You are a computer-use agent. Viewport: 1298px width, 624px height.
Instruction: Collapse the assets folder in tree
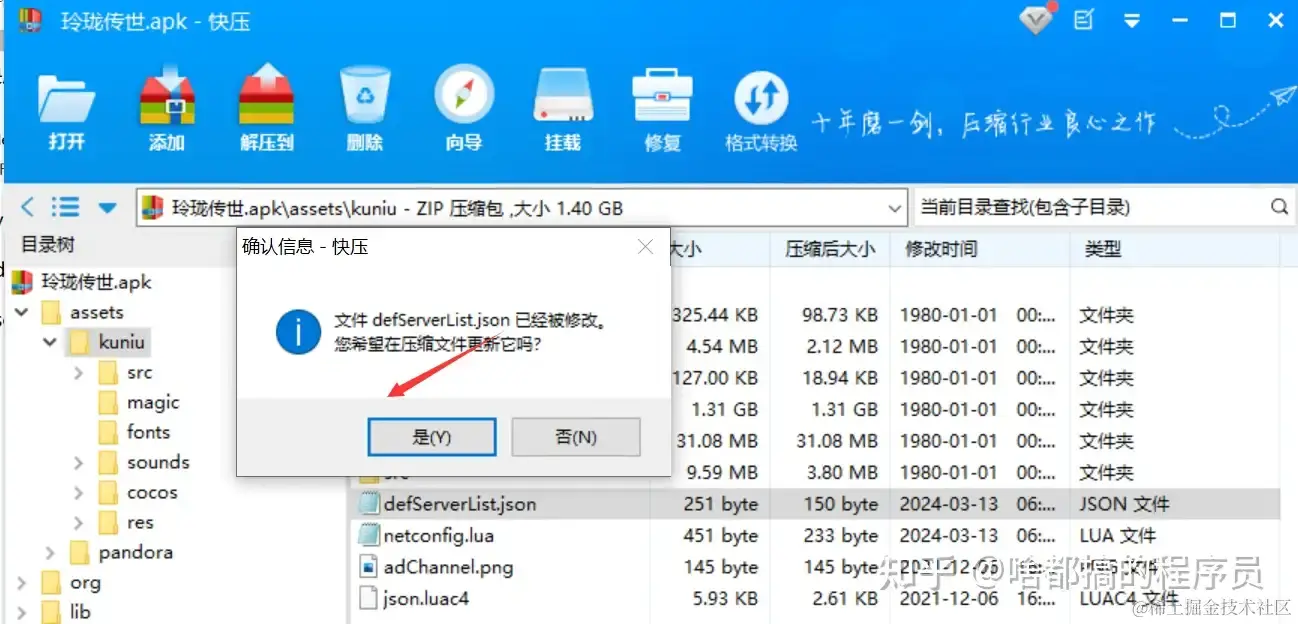pos(22,313)
